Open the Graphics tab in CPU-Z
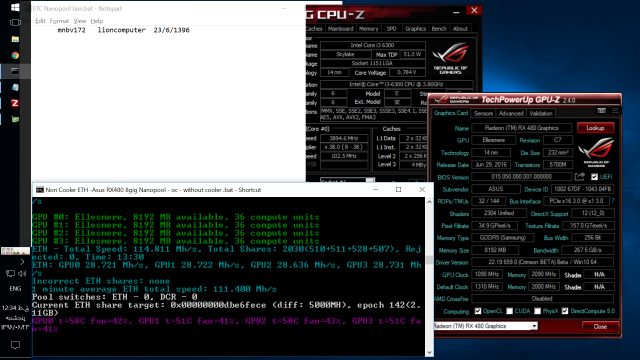The image size is (640, 360). point(416,29)
